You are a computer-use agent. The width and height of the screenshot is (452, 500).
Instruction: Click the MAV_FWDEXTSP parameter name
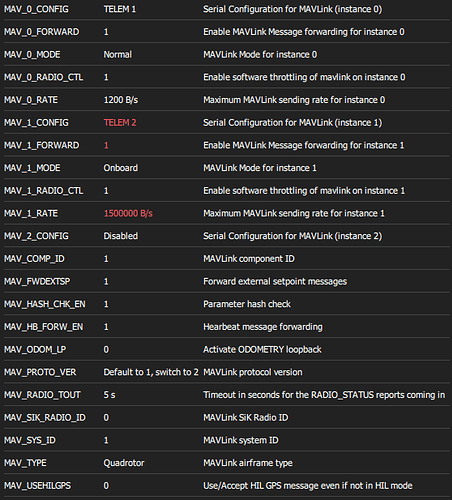(x=37, y=281)
